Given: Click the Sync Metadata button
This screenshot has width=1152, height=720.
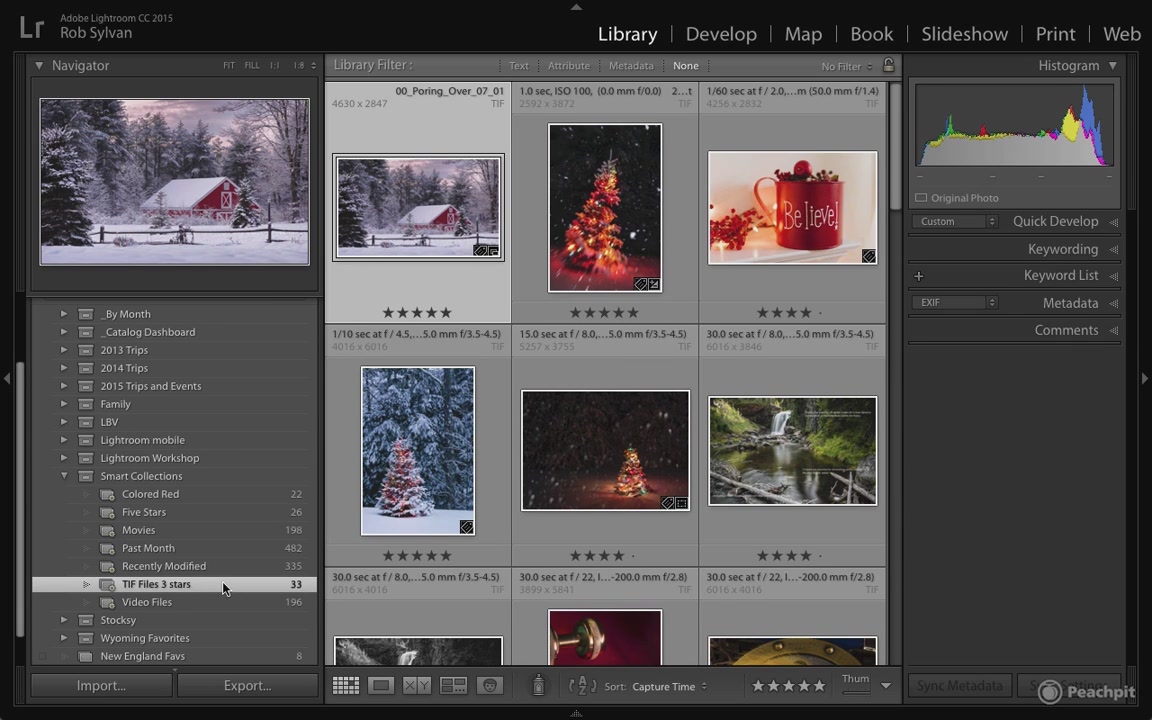Looking at the screenshot, I should [960, 685].
